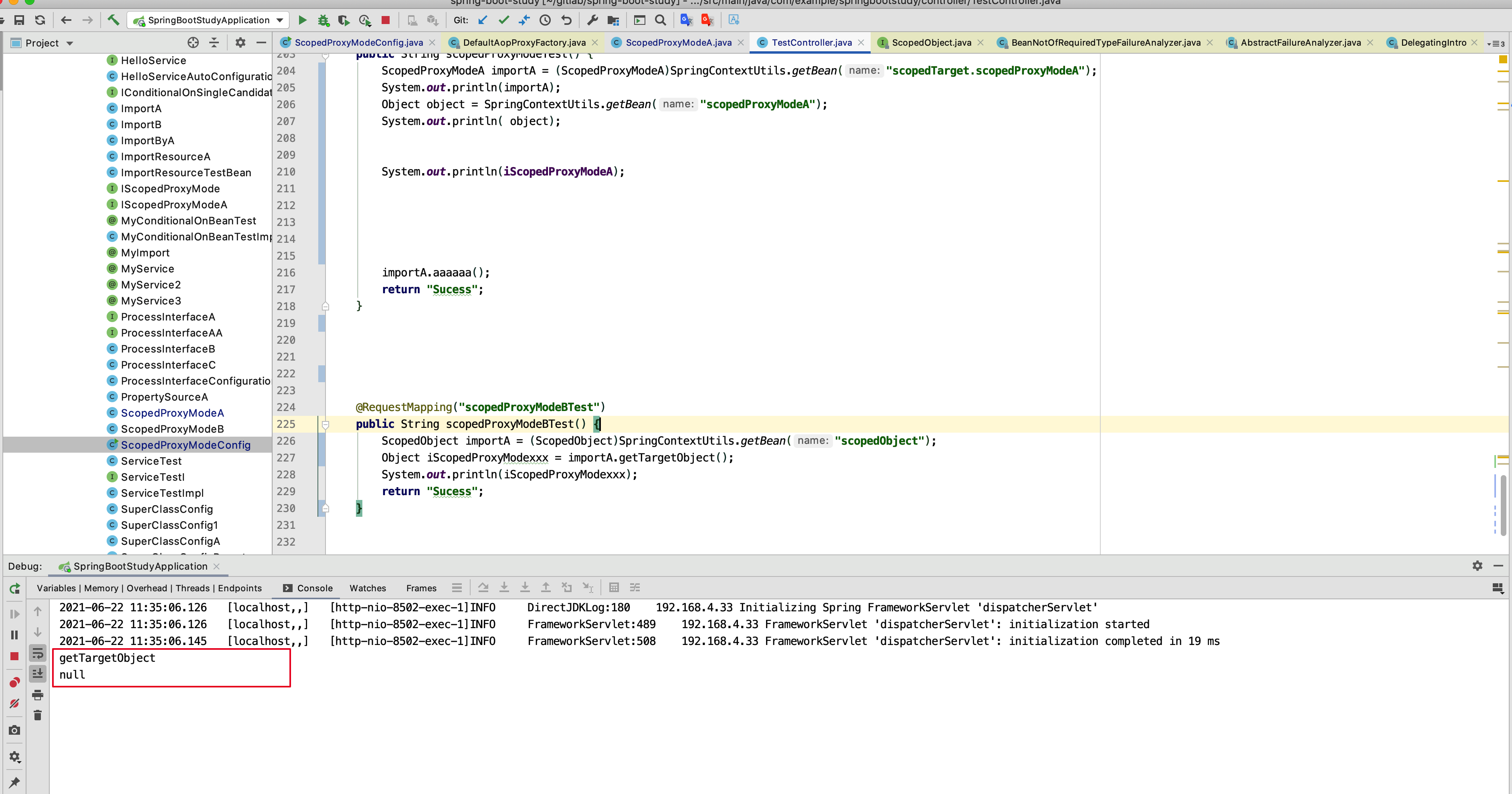Open the Watches debug tab
The width and height of the screenshot is (1512, 794).
click(368, 588)
